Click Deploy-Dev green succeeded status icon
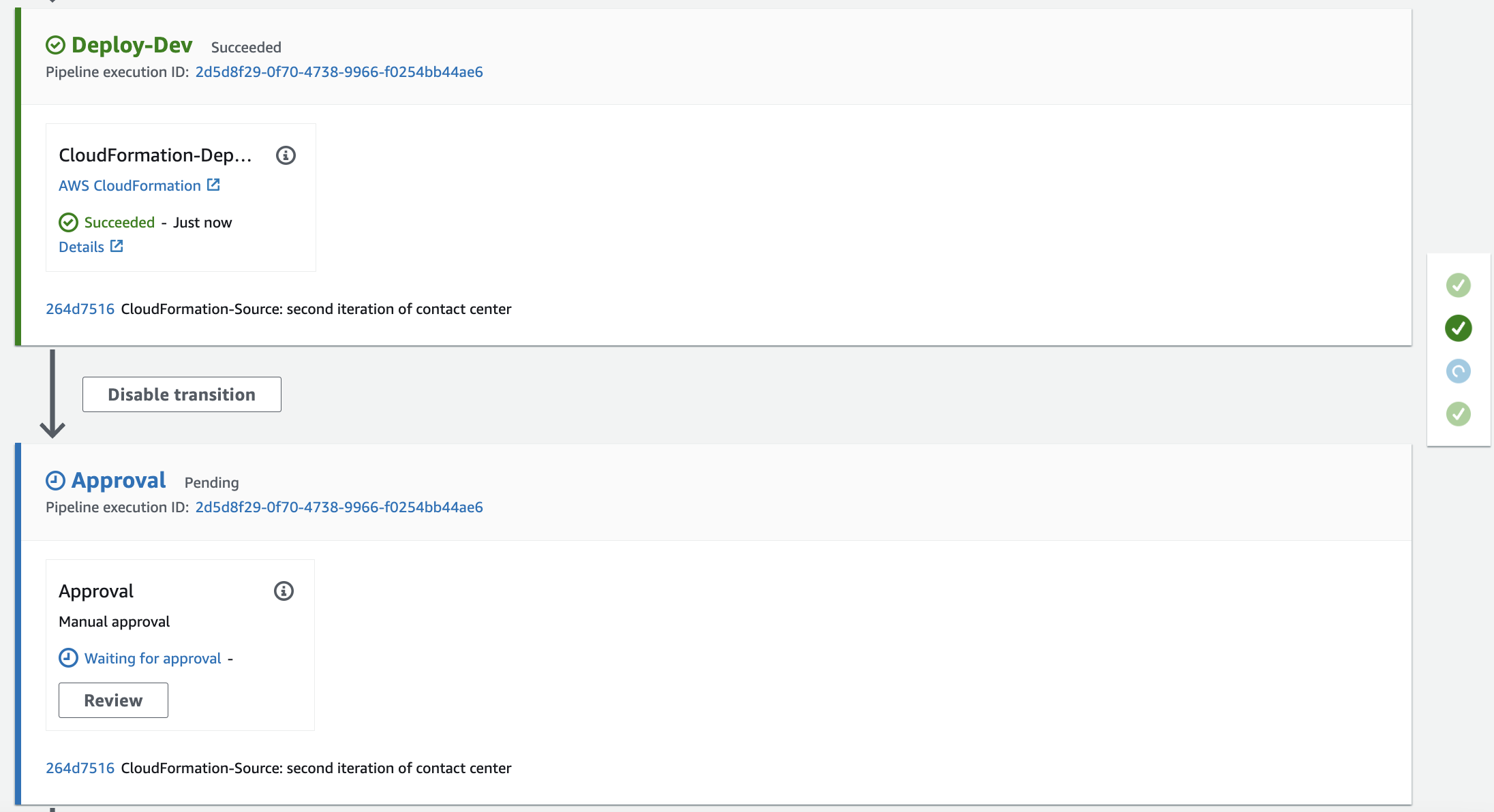The height and width of the screenshot is (812, 1494). (x=55, y=45)
